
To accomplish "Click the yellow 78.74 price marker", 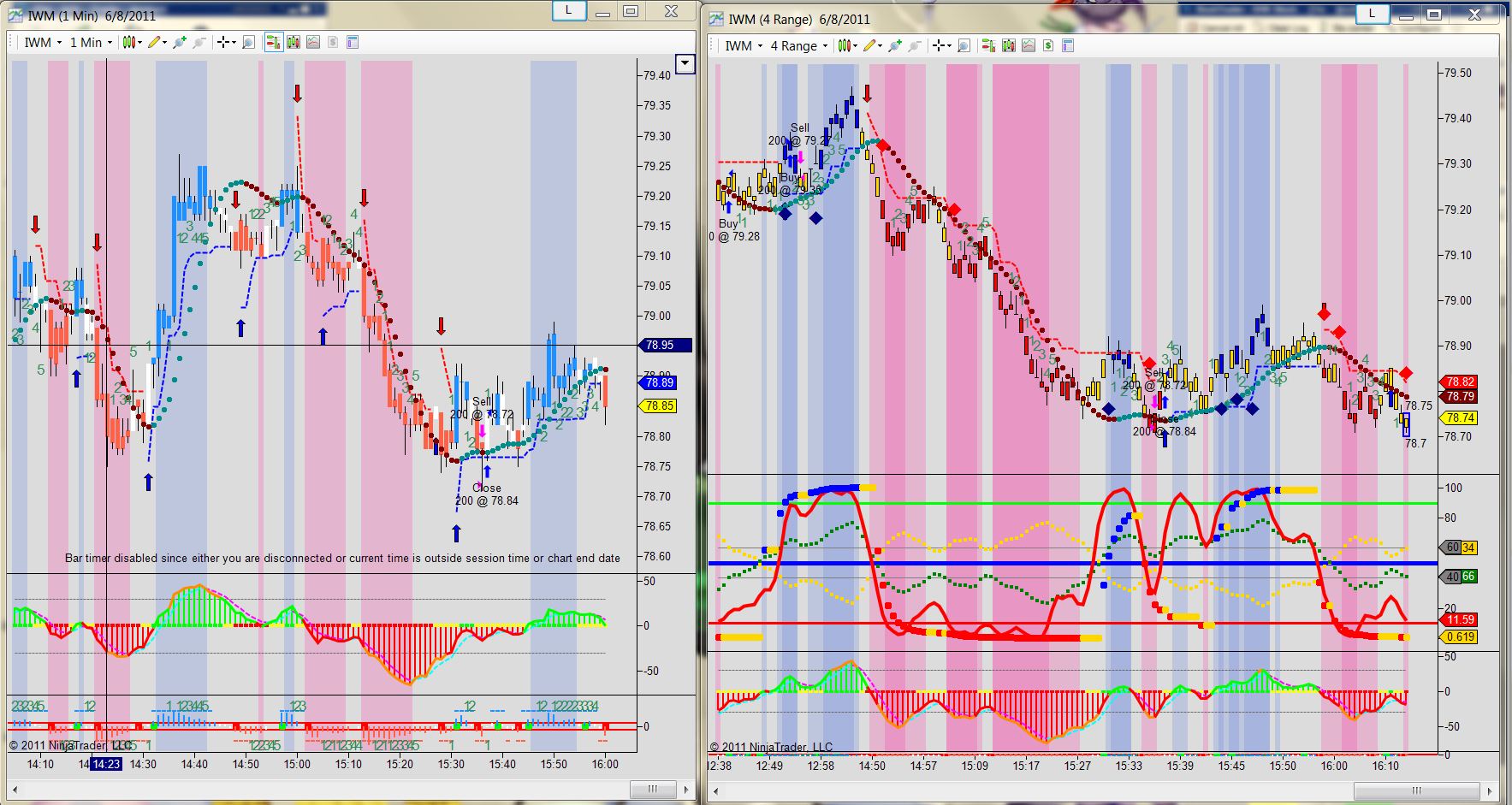I will [x=1460, y=418].
